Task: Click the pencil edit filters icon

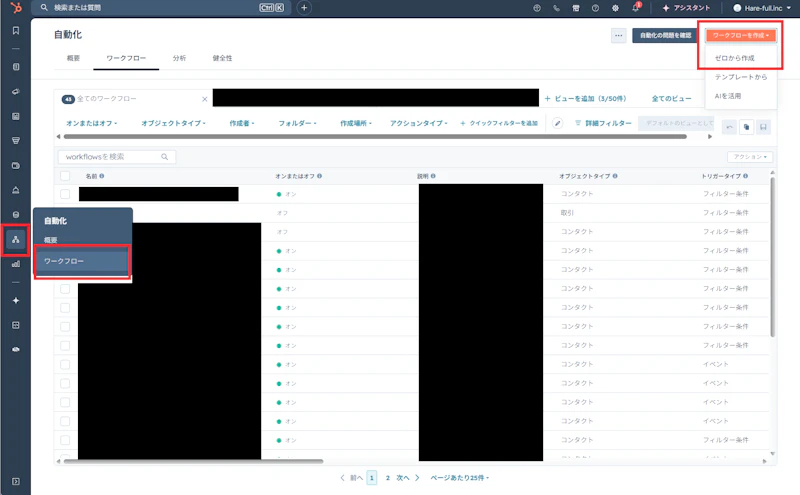Action: (558, 123)
